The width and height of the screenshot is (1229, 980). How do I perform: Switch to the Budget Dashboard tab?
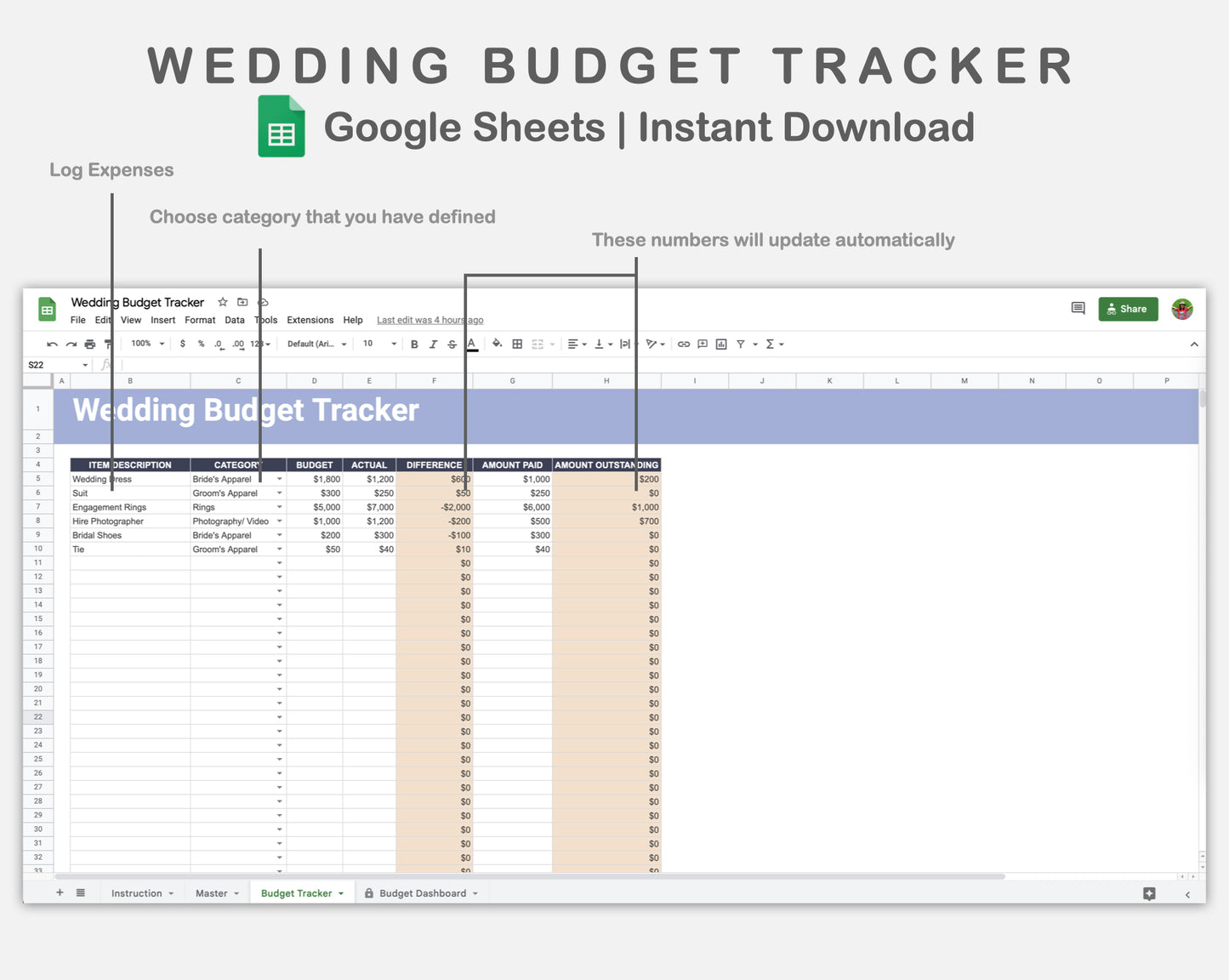click(421, 893)
